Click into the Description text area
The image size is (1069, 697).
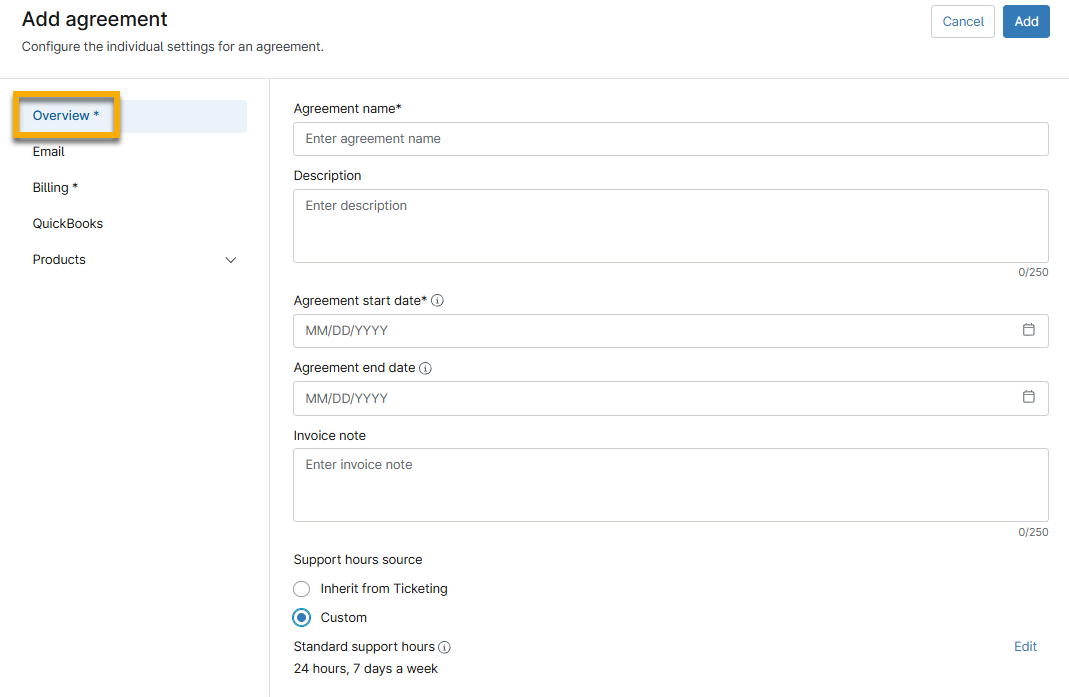(x=670, y=226)
